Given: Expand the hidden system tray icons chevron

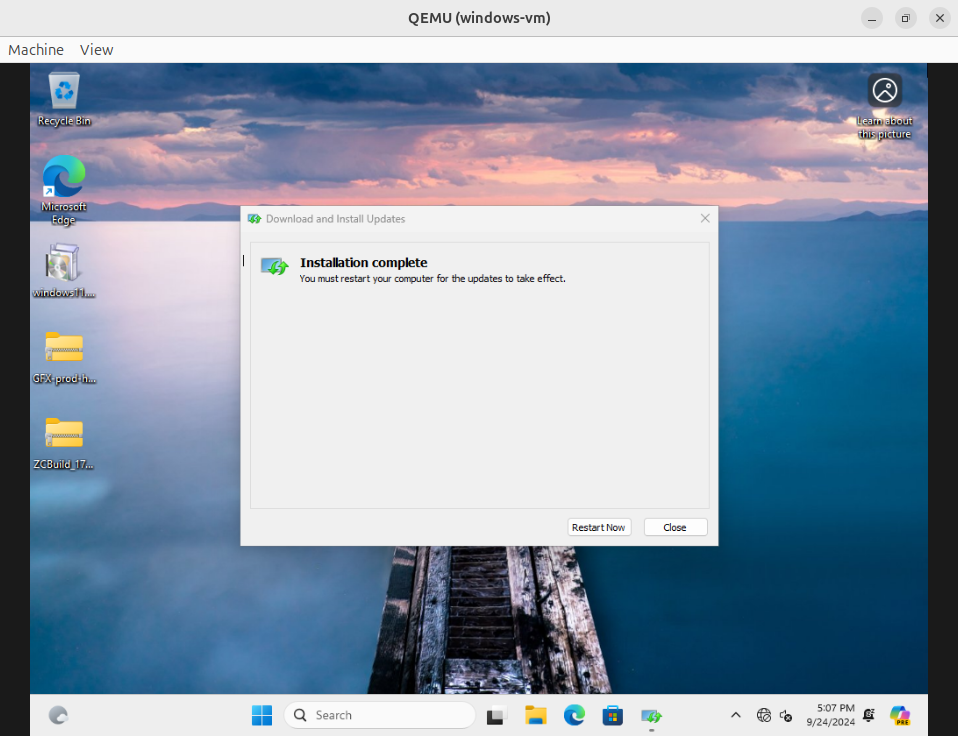Looking at the screenshot, I should point(736,715).
